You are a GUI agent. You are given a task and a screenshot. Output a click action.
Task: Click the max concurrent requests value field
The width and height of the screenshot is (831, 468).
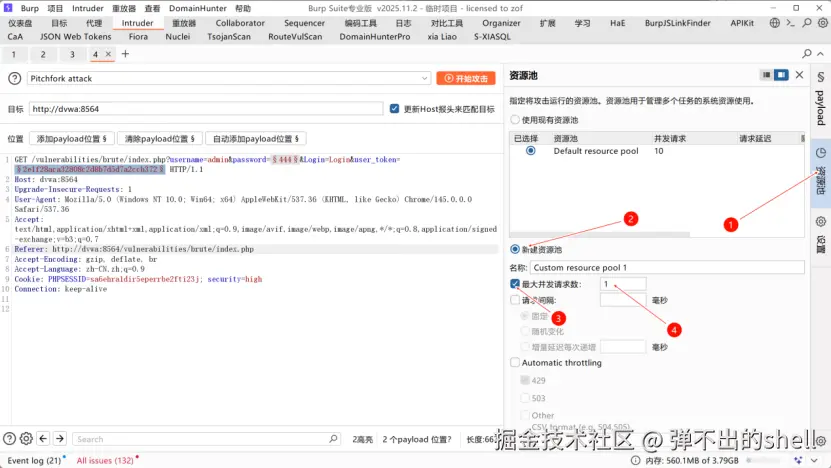[x=623, y=284]
